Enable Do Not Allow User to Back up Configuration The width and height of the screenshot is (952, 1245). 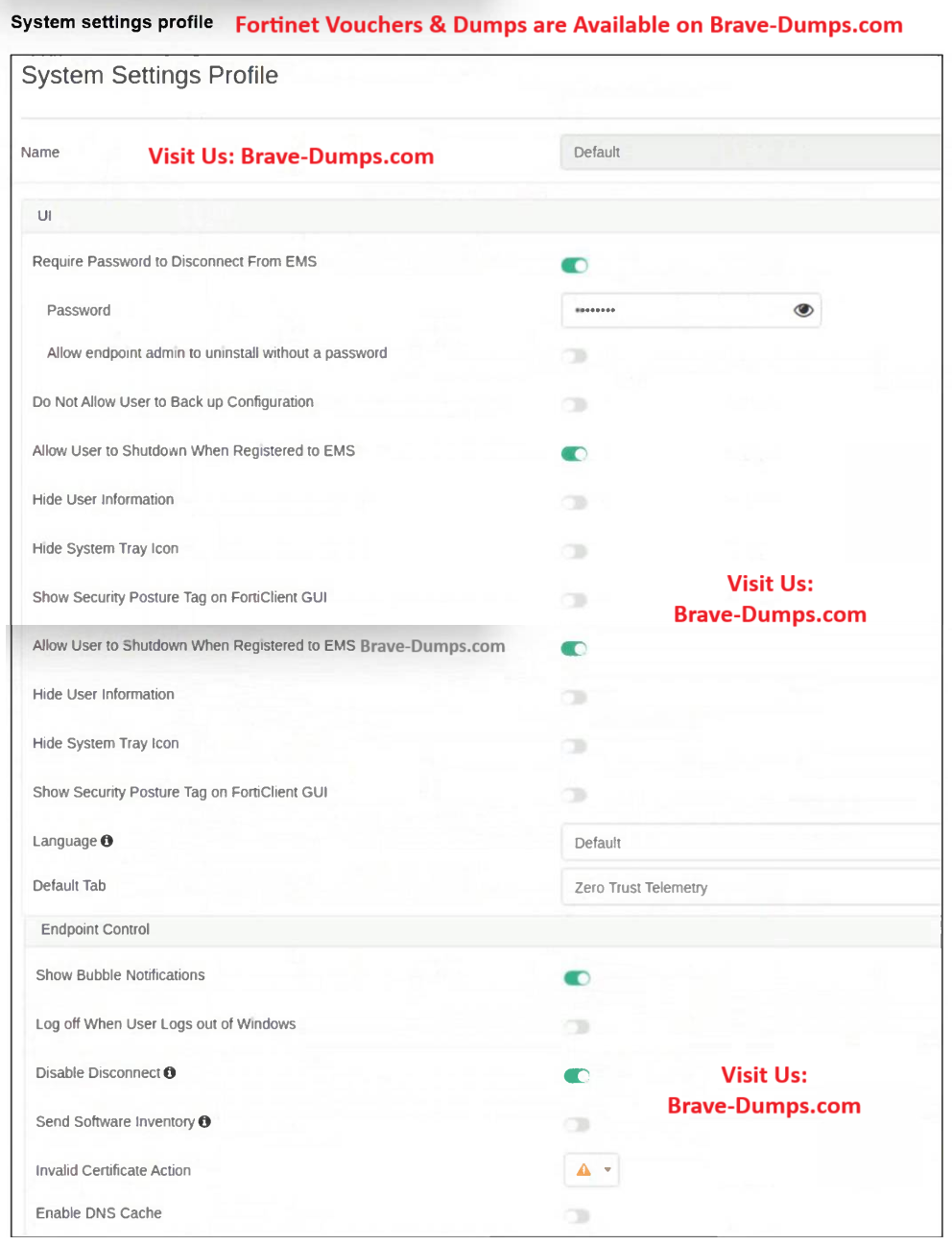tap(574, 405)
